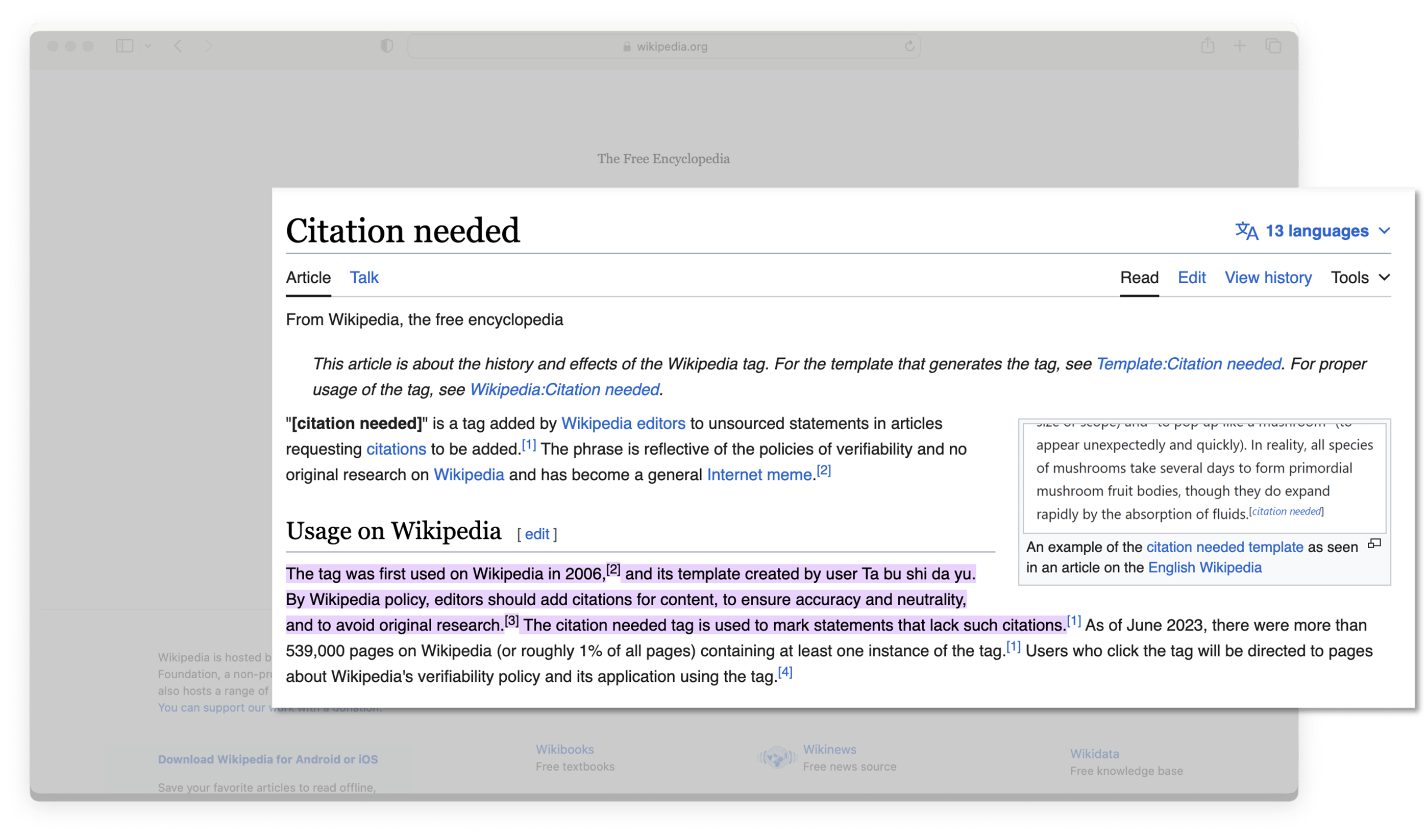Switch to the Talk tab
Screen dimensions: 1428x840
[363, 277]
